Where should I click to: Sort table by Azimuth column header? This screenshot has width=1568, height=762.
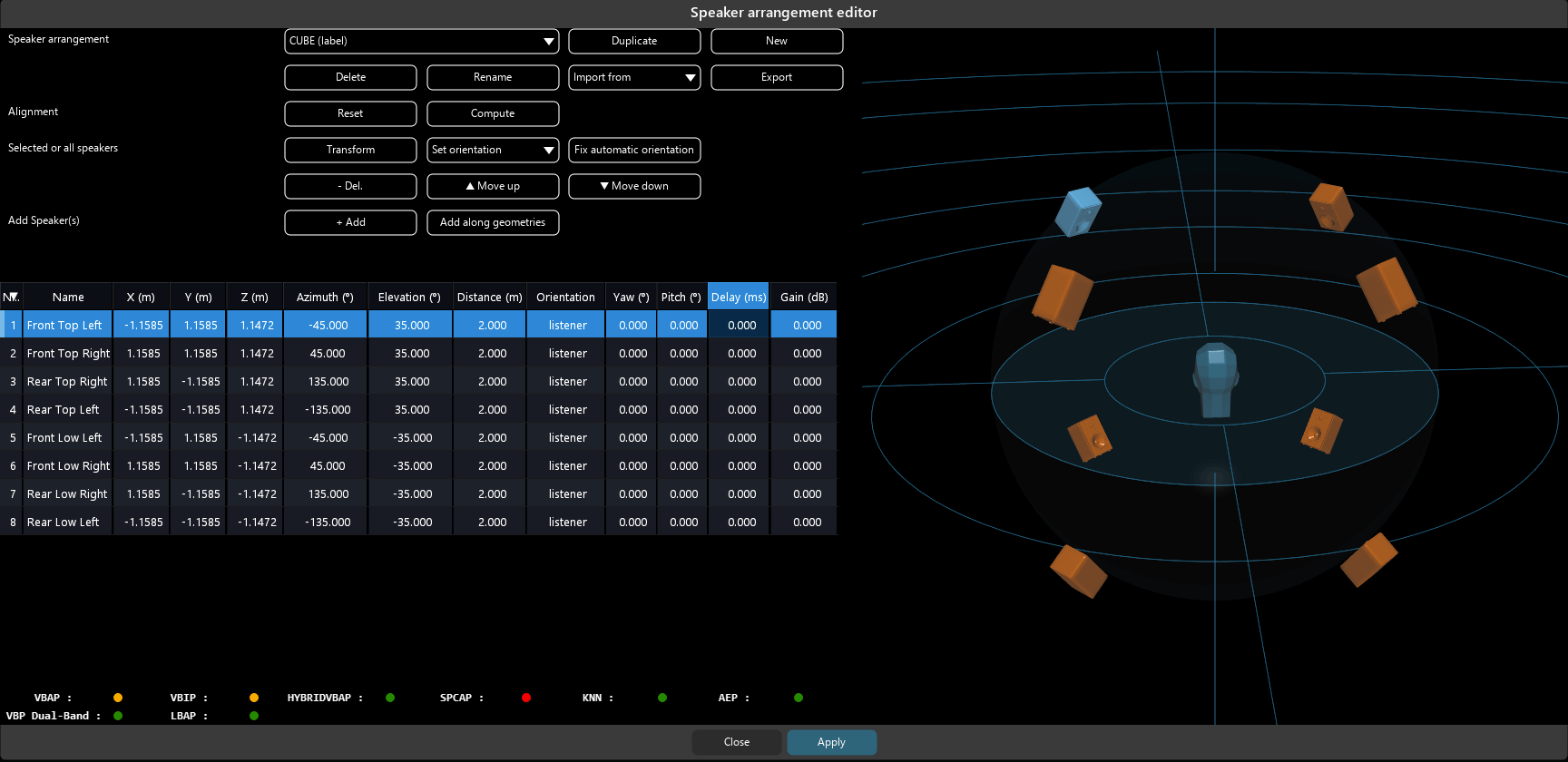click(x=324, y=298)
